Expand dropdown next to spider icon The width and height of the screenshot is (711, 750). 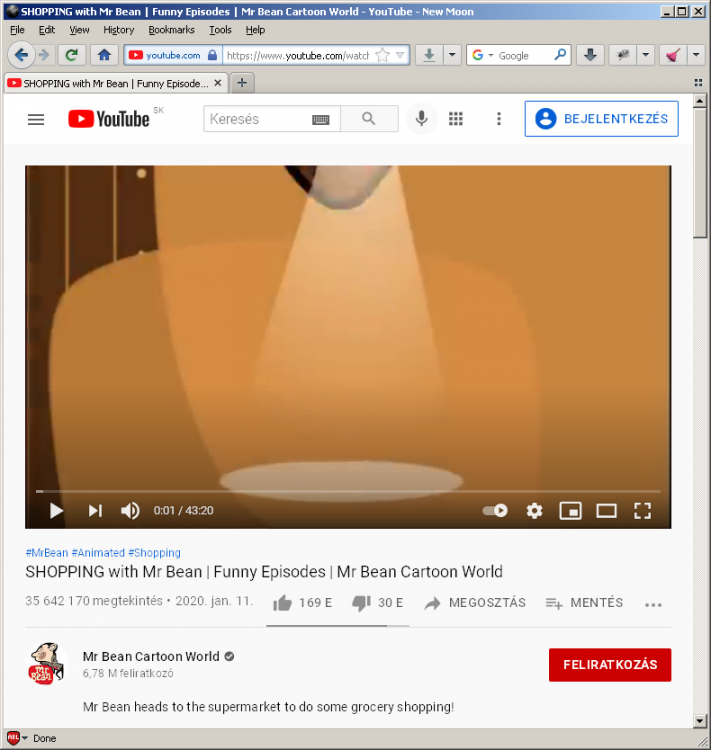tap(645, 55)
